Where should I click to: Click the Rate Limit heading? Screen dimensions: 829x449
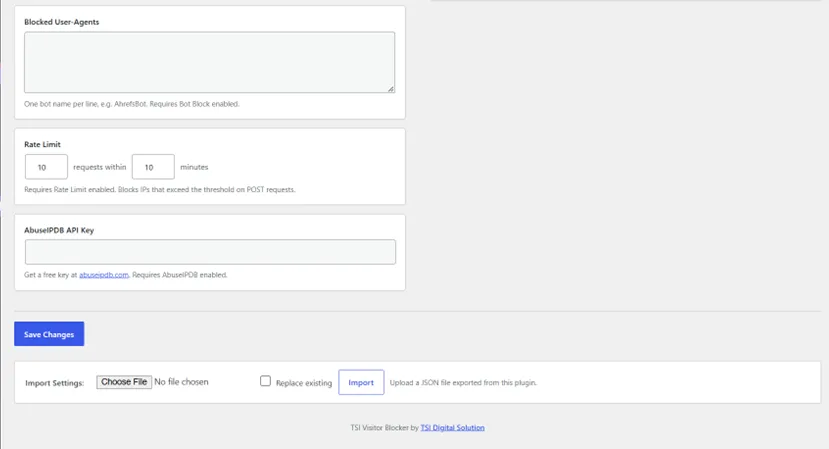coord(42,144)
